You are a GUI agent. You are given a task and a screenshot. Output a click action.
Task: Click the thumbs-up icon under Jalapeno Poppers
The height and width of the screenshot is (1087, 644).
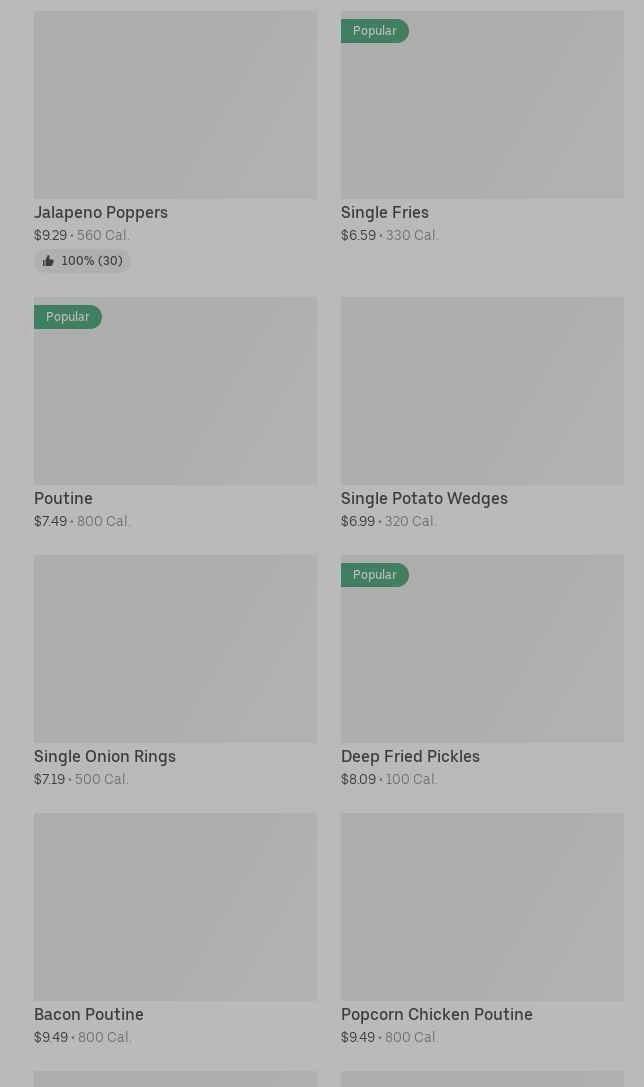click(48, 261)
